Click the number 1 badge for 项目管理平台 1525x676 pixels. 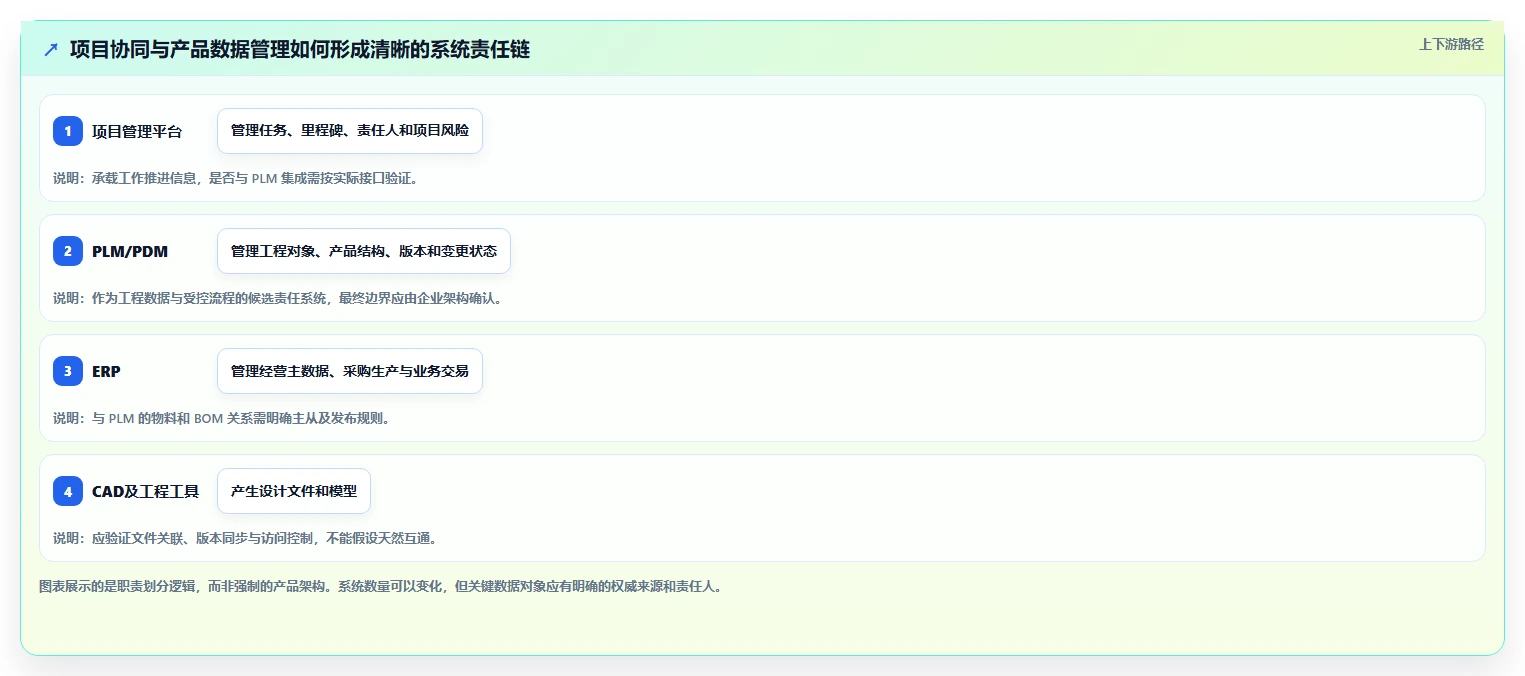(x=68, y=131)
